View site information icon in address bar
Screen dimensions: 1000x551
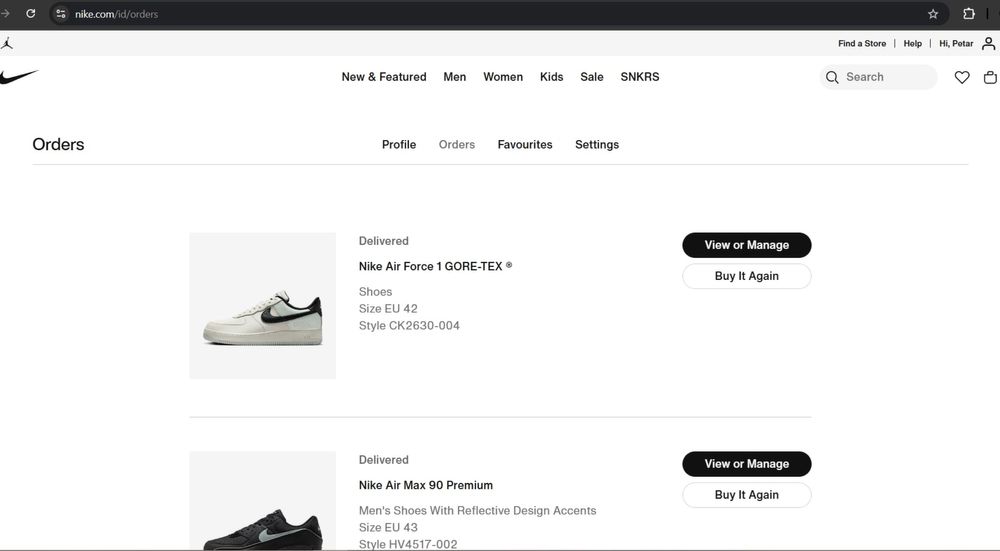(61, 14)
